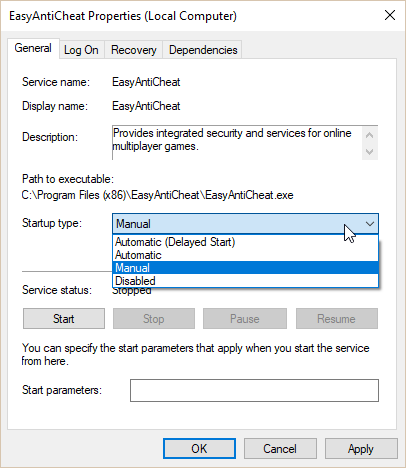Close the EasyAntiCheat Properties window
The image size is (406, 468).
coord(390,15)
